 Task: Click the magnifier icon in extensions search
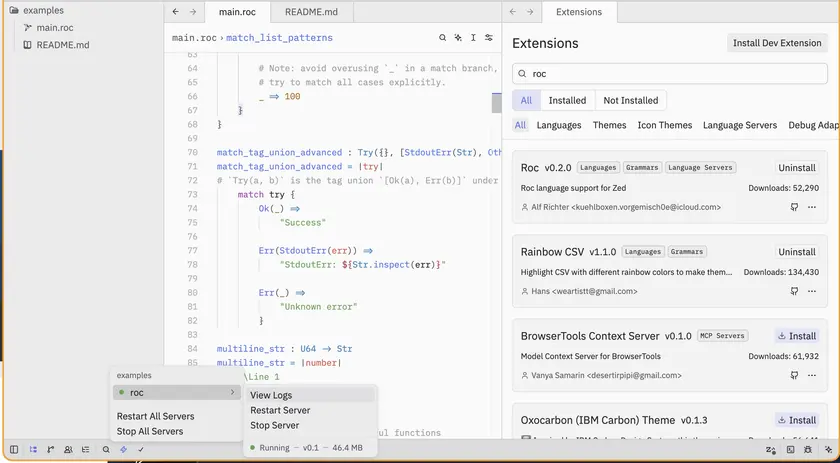tap(522, 74)
